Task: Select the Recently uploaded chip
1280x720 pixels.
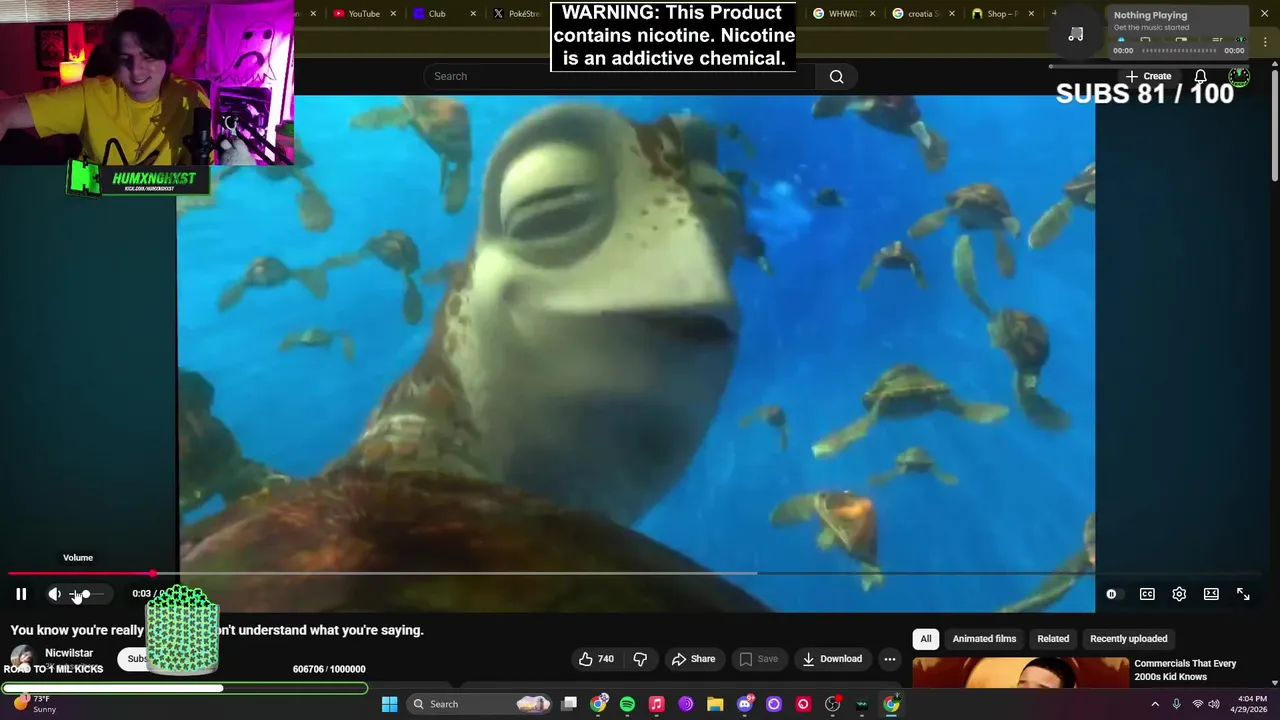Action: pyautogui.click(x=1128, y=639)
